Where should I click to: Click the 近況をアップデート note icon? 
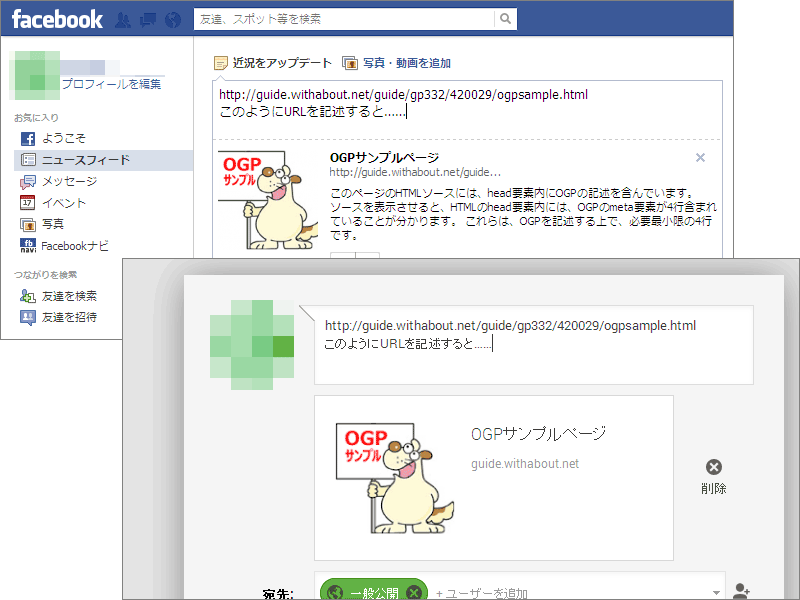pos(221,63)
